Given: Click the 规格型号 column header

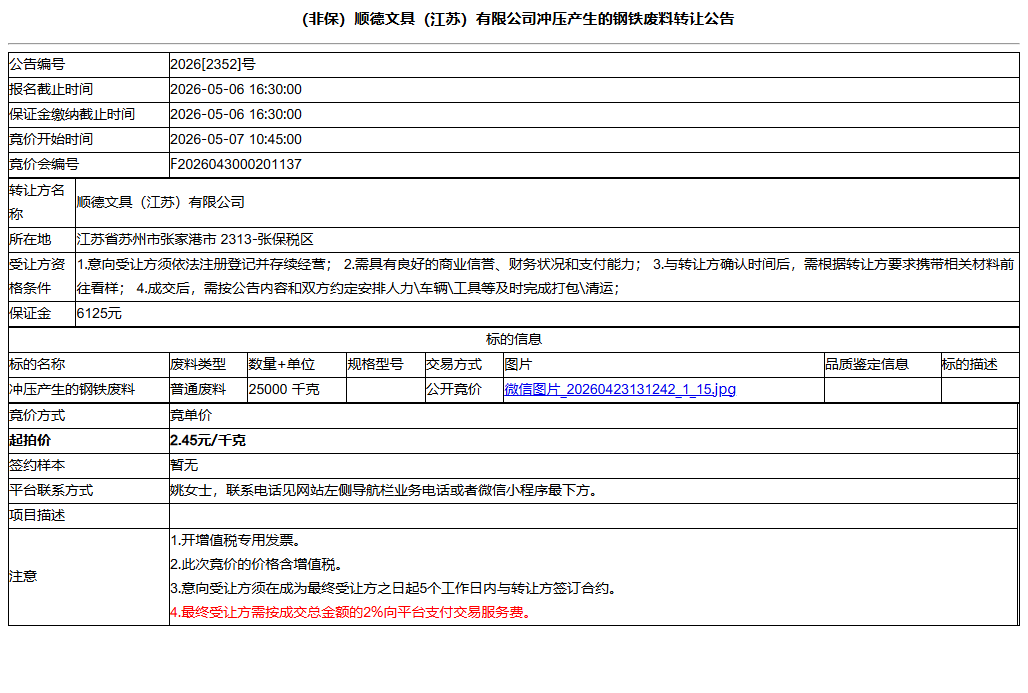Looking at the screenshot, I should click(x=375, y=365).
